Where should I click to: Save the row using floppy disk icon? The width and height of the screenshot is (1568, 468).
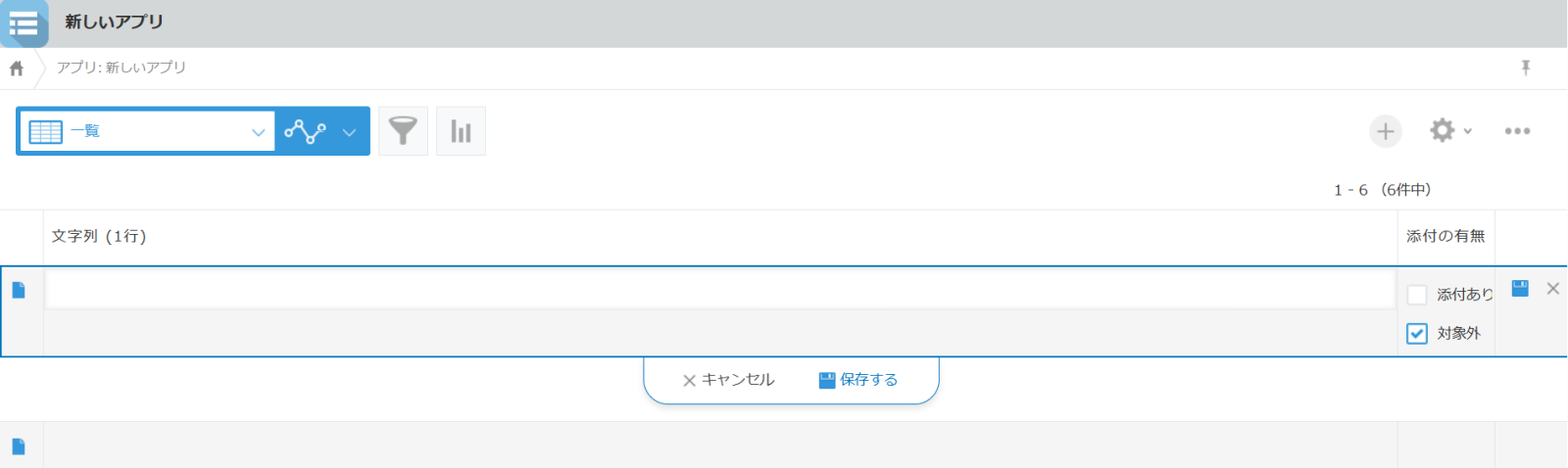[1520, 289]
